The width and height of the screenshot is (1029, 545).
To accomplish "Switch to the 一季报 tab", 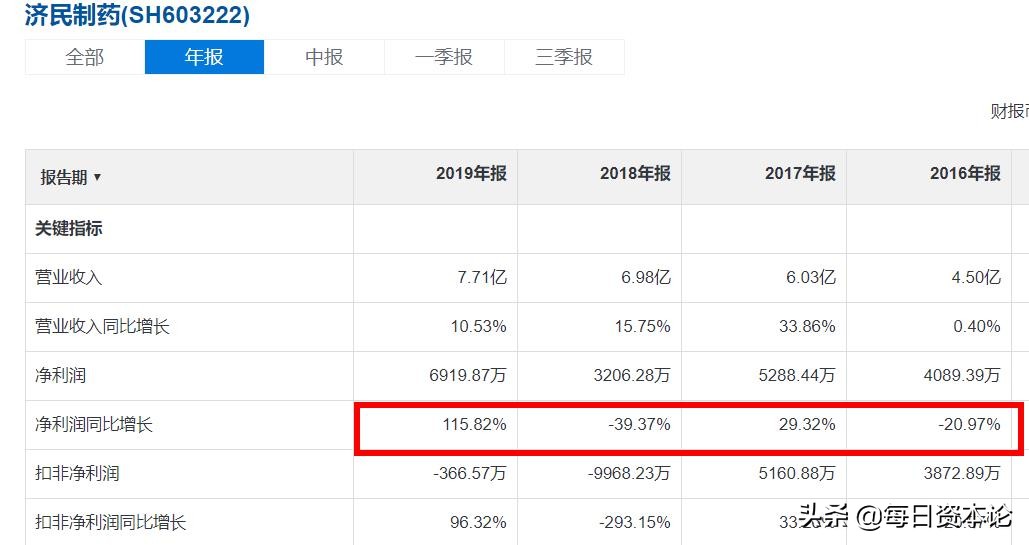I will point(444,57).
